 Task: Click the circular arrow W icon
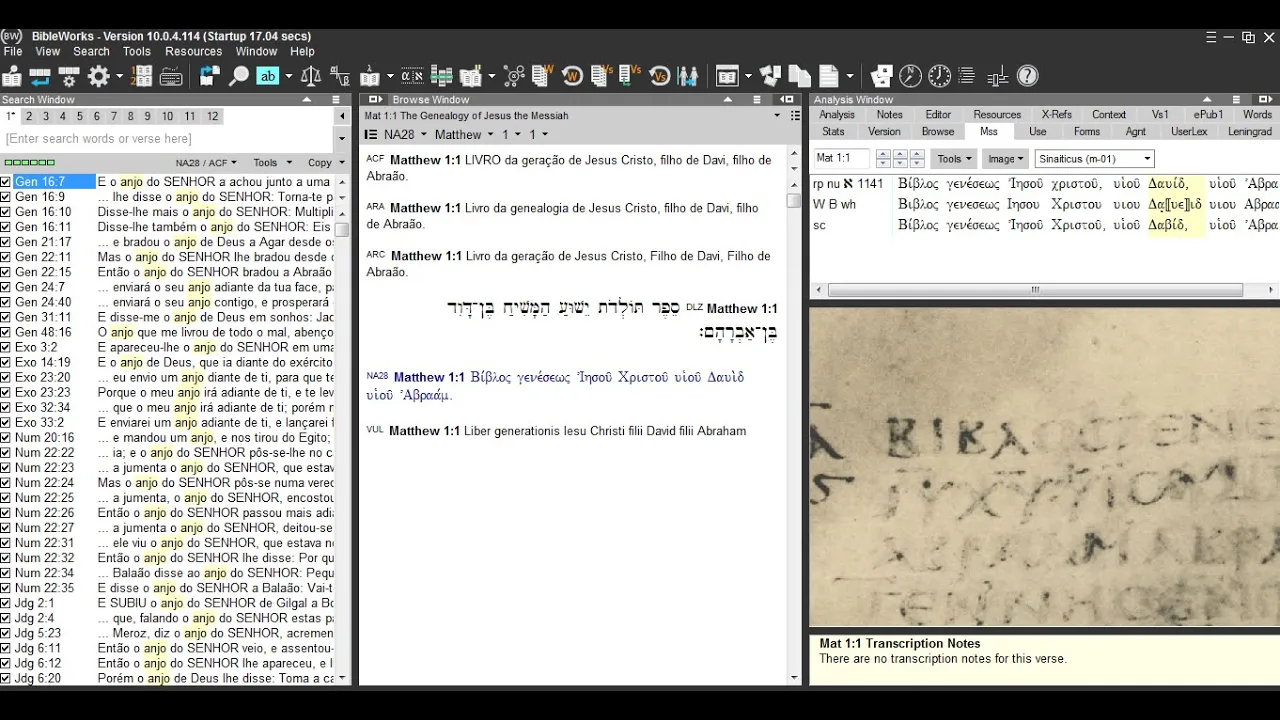(572, 76)
